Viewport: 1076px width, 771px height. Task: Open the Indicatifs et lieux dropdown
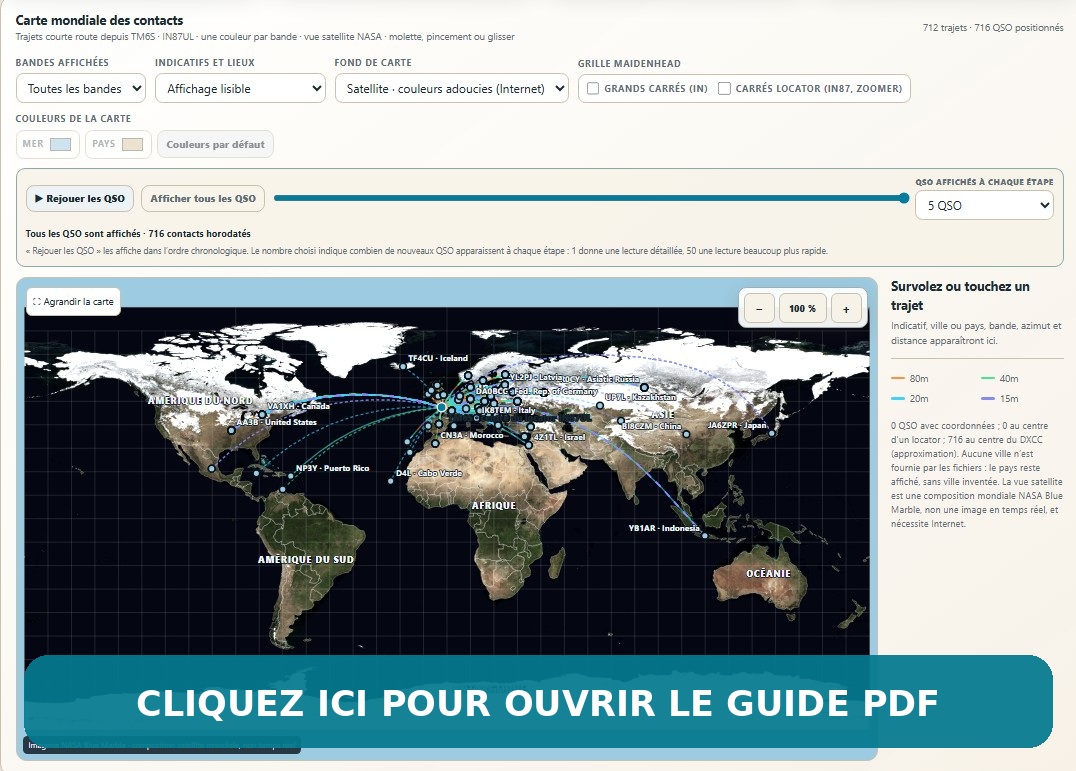[240, 88]
